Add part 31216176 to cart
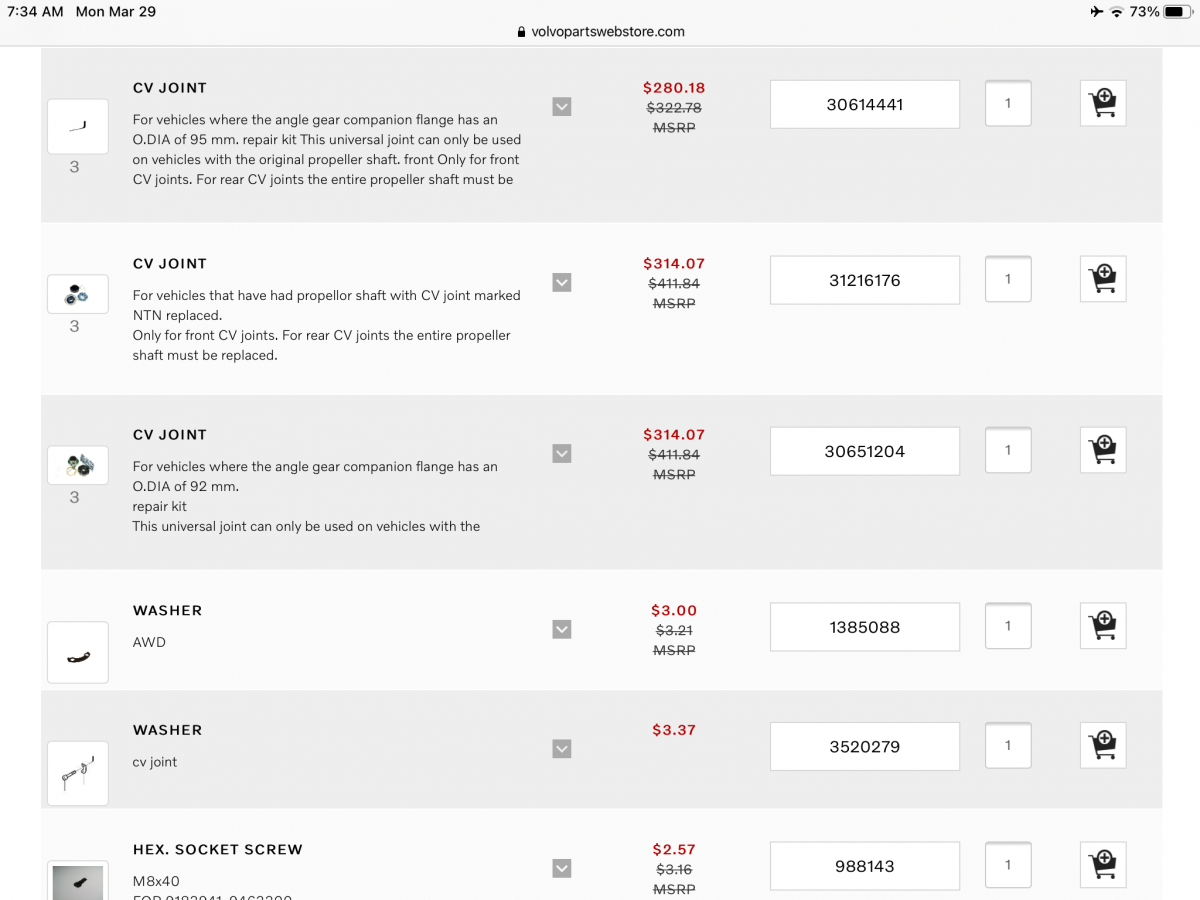The width and height of the screenshot is (1200, 900). point(1103,279)
